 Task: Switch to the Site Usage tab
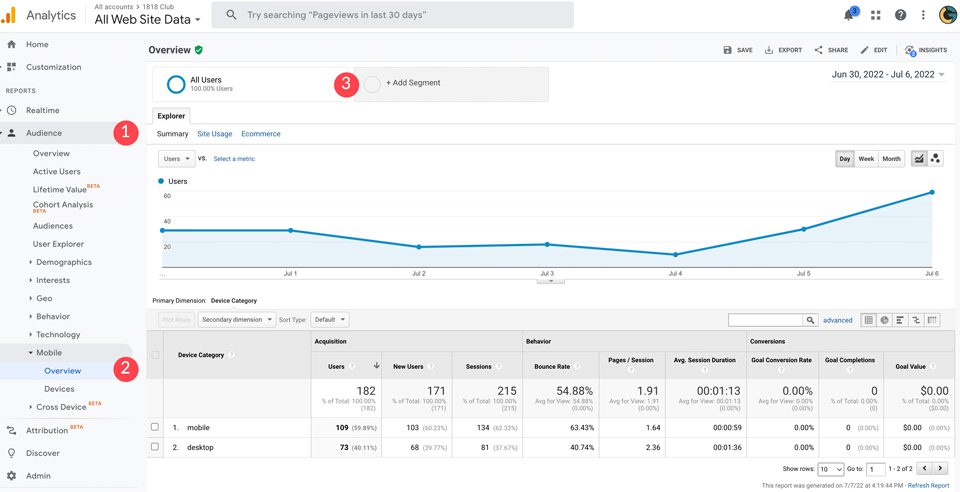pyautogui.click(x=214, y=134)
